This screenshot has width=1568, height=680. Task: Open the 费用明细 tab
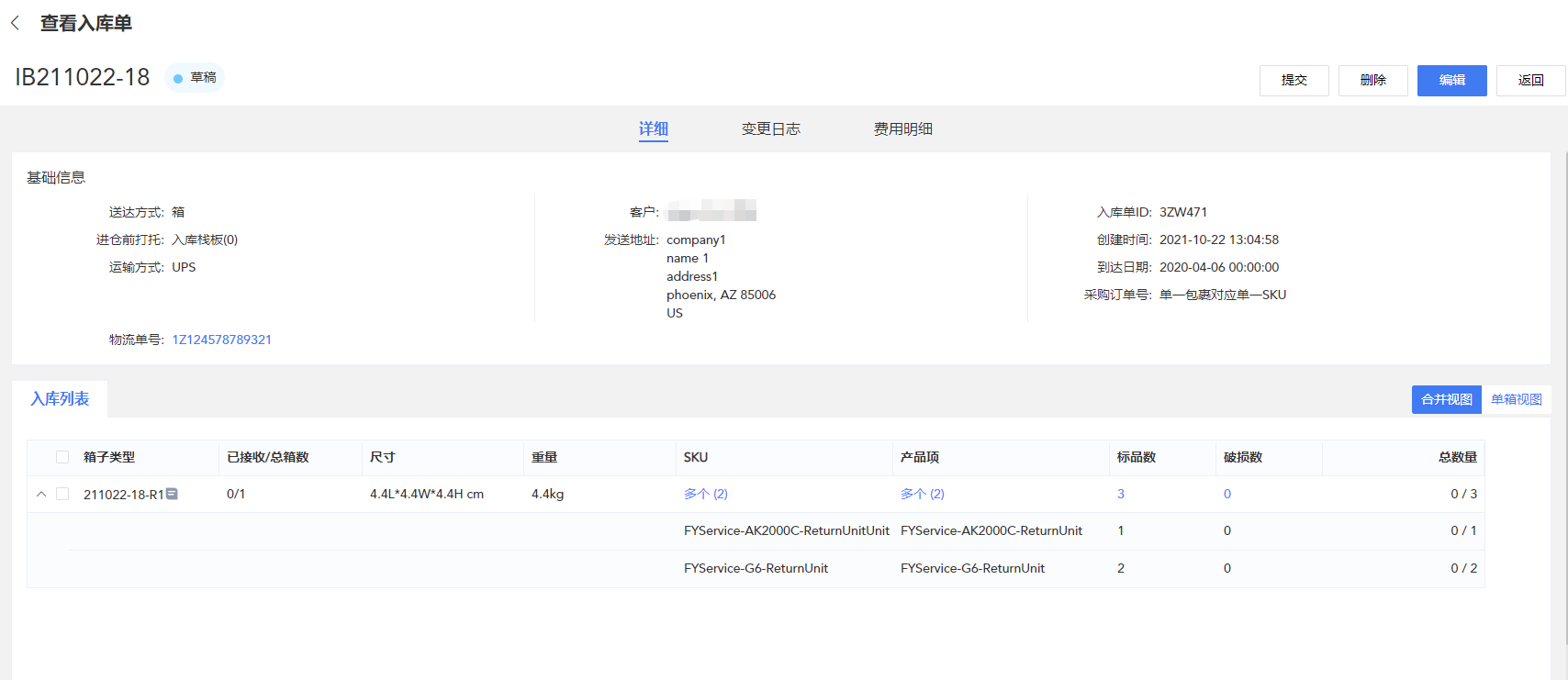pyautogui.click(x=902, y=129)
